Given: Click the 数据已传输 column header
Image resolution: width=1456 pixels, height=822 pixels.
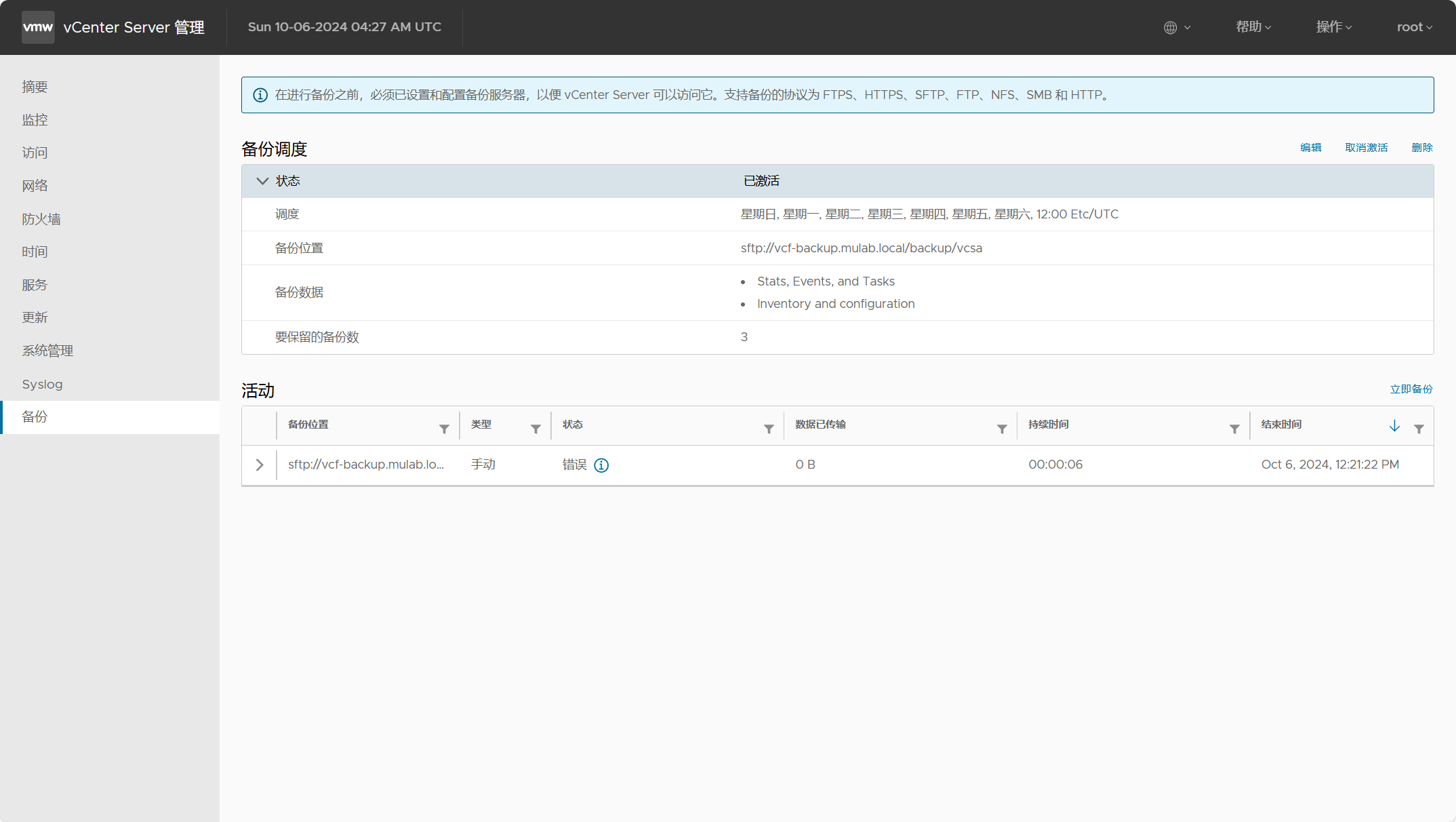Looking at the screenshot, I should (820, 425).
